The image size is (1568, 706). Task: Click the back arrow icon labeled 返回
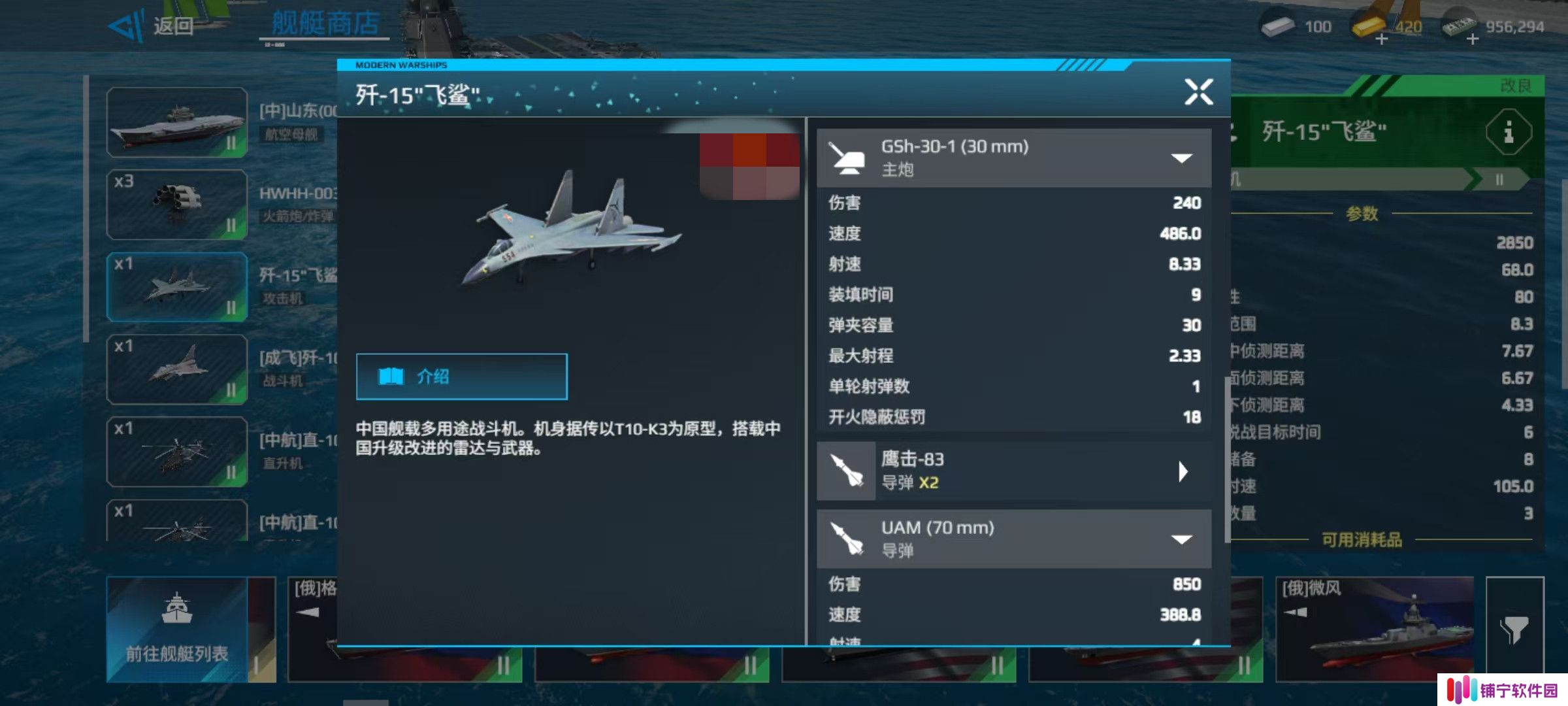[126, 26]
